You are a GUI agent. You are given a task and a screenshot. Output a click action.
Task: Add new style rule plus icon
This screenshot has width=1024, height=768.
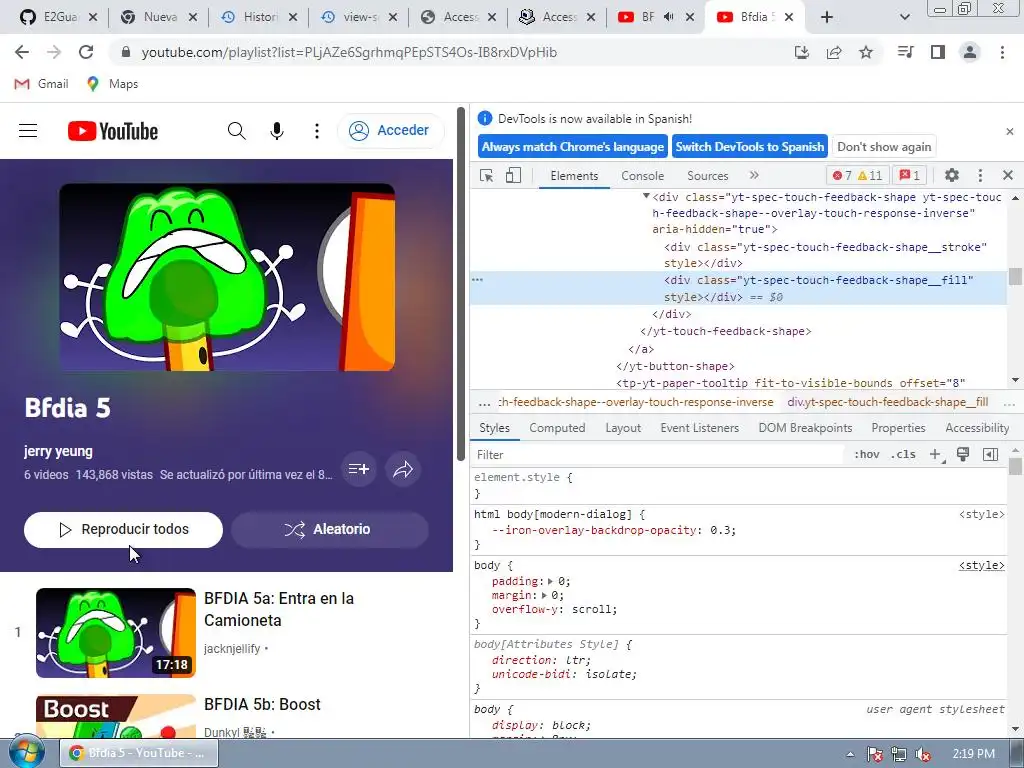pyautogui.click(x=935, y=455)
